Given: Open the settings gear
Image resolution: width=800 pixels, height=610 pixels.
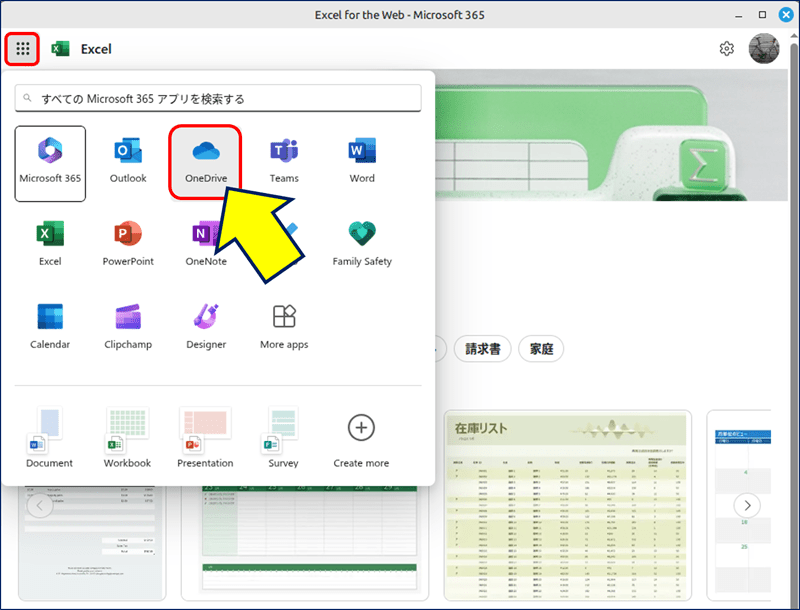Looking at the screenshot, I should tap(727, 48).
